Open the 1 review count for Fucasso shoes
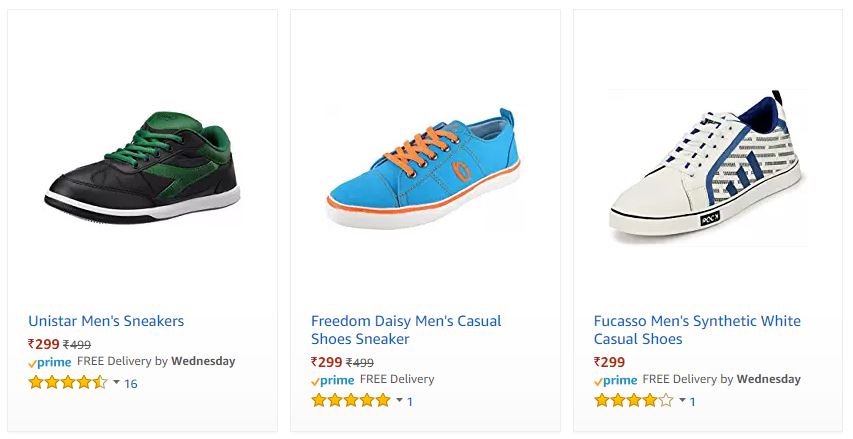Screen dimensions: 853x439 point(692,401)
